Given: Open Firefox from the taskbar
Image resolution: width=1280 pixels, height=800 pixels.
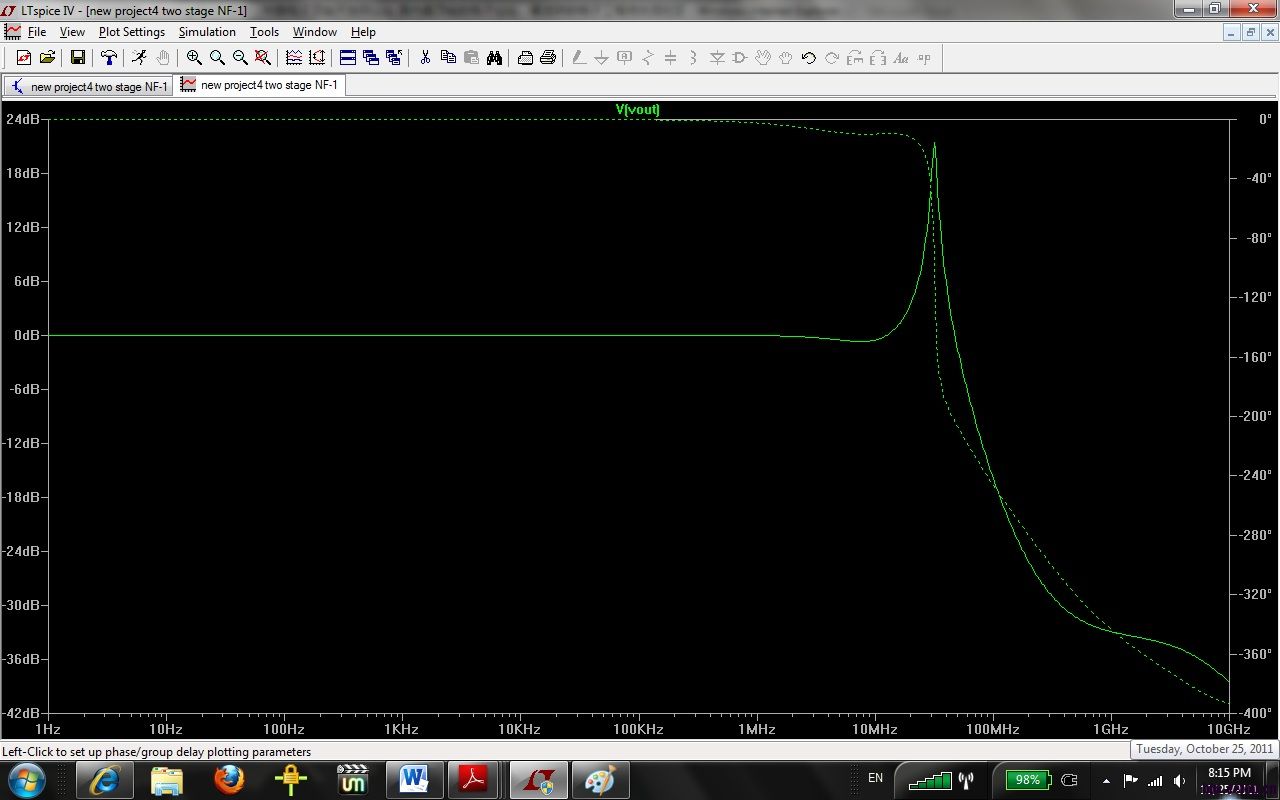Looking at the screenshot, I should [229, 779].
